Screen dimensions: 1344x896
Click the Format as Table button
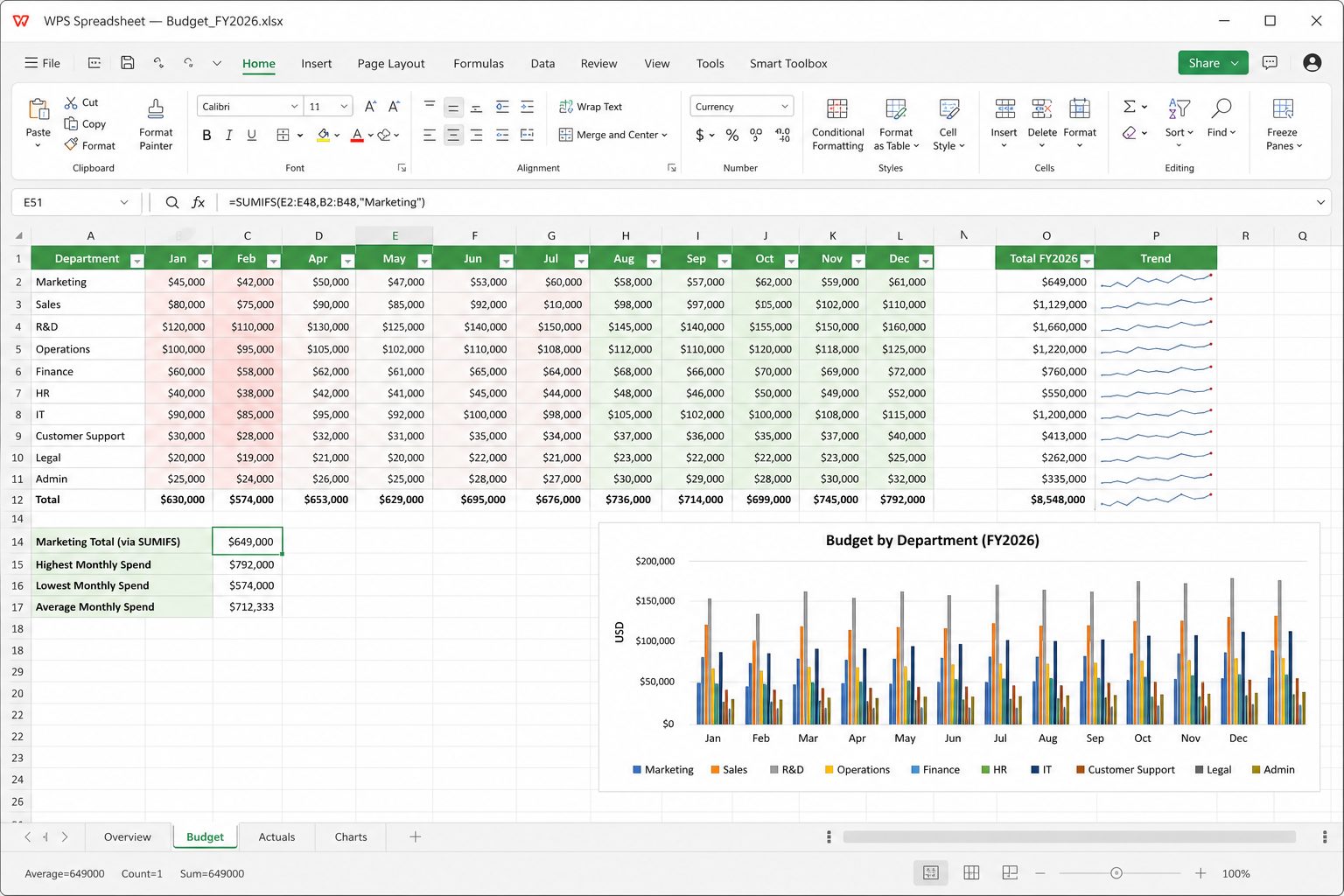click(896, 124)
